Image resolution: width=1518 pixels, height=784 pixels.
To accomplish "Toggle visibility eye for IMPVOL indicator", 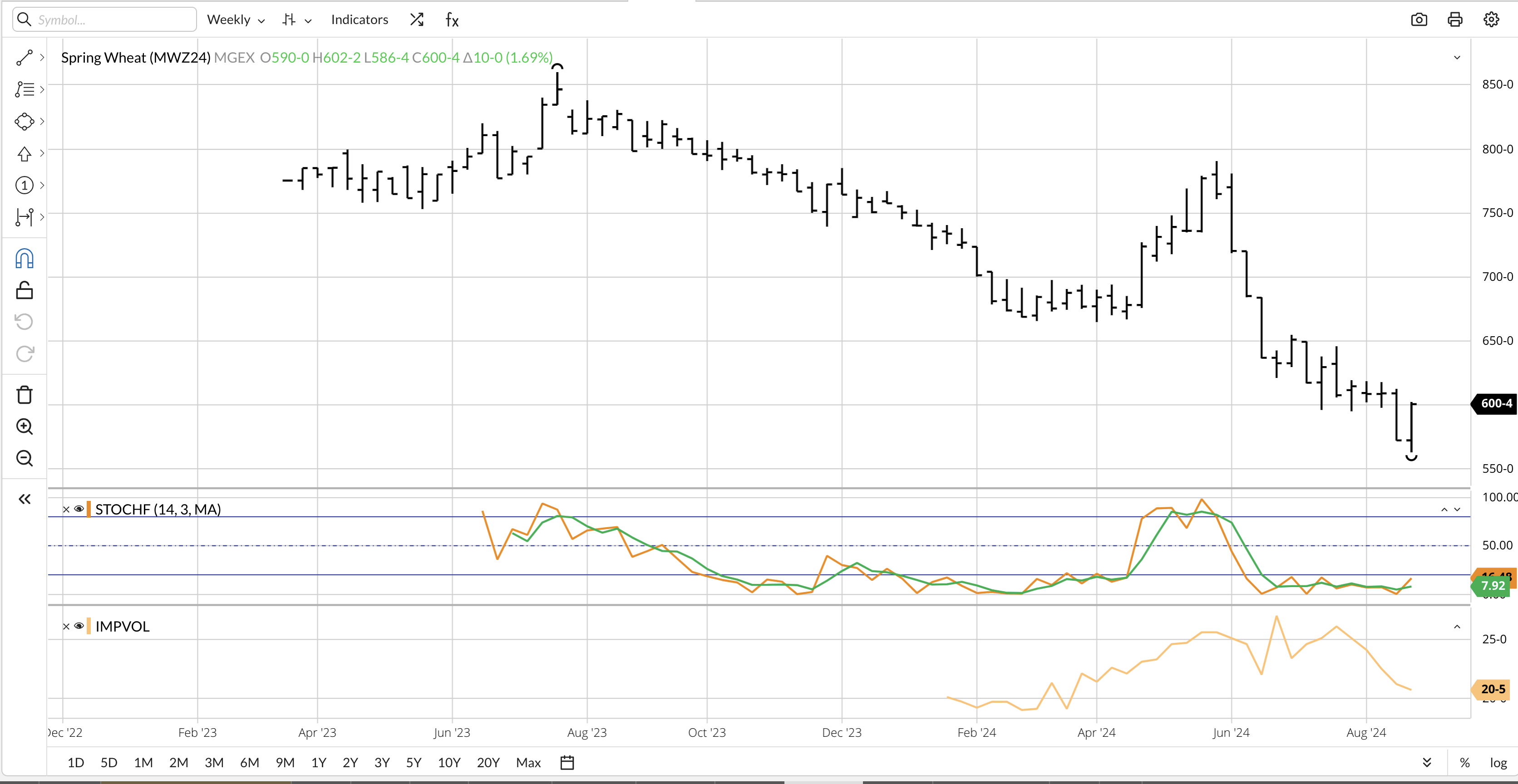I will 79,626.
